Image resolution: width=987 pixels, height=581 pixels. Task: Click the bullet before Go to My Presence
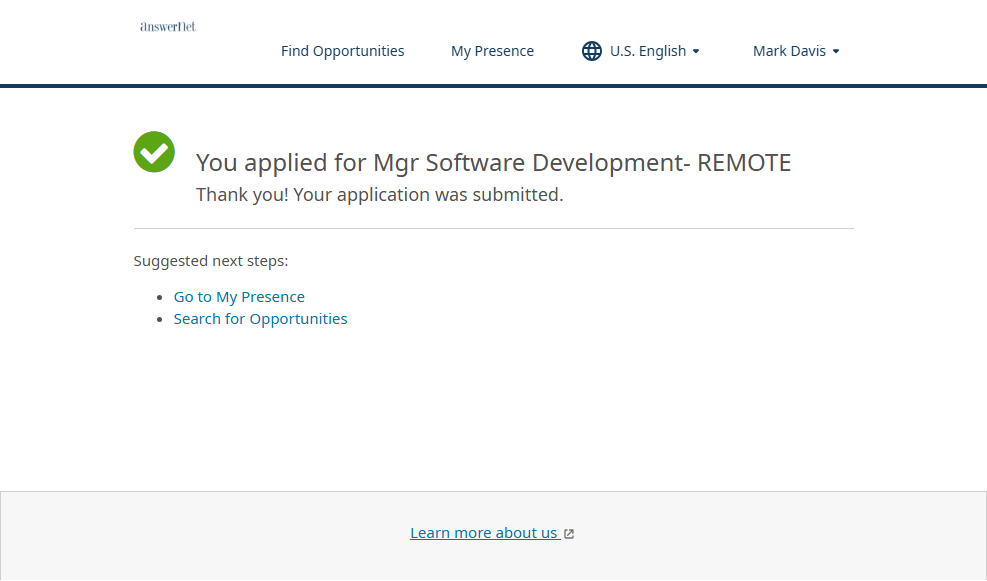(x=161, y=297)
